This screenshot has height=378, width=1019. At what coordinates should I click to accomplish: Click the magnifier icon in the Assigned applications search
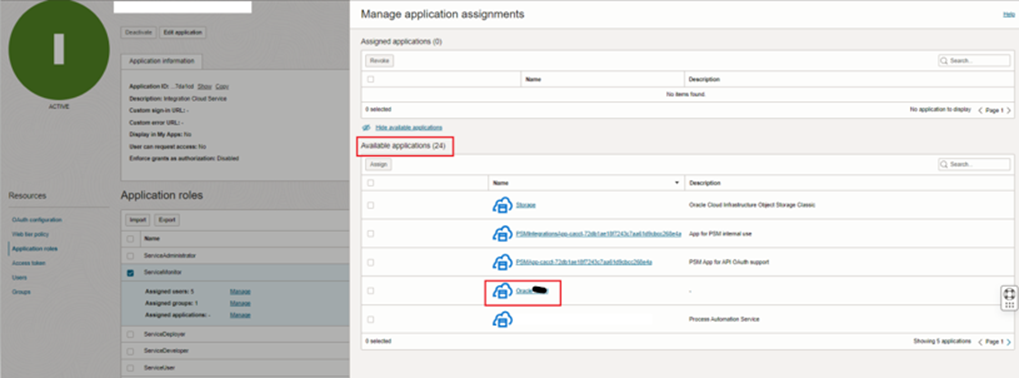945,60
